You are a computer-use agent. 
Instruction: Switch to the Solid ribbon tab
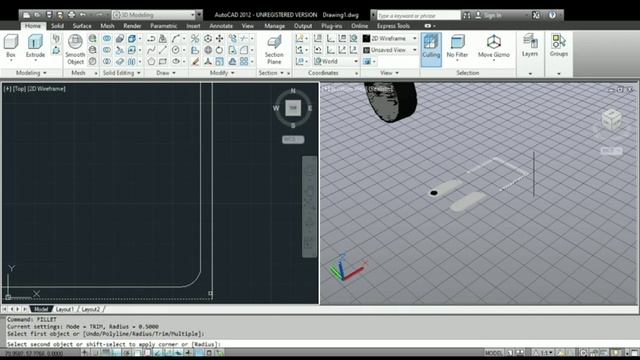click(57, 26)
